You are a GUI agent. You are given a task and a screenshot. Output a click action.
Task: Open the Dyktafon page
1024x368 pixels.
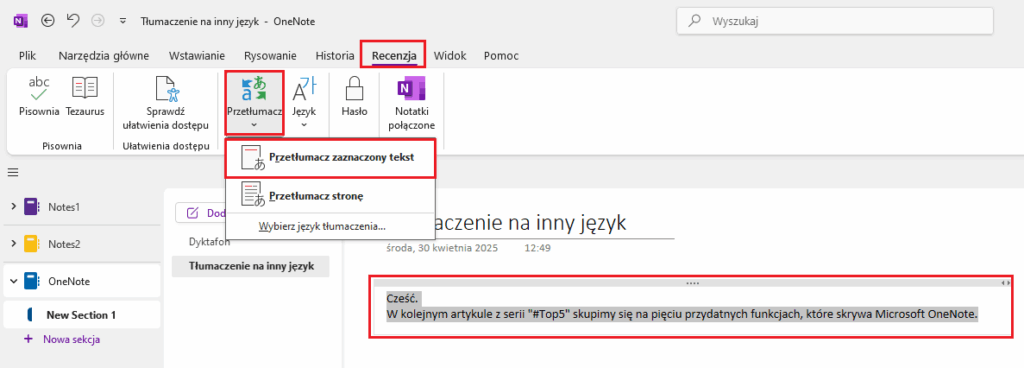210,241
